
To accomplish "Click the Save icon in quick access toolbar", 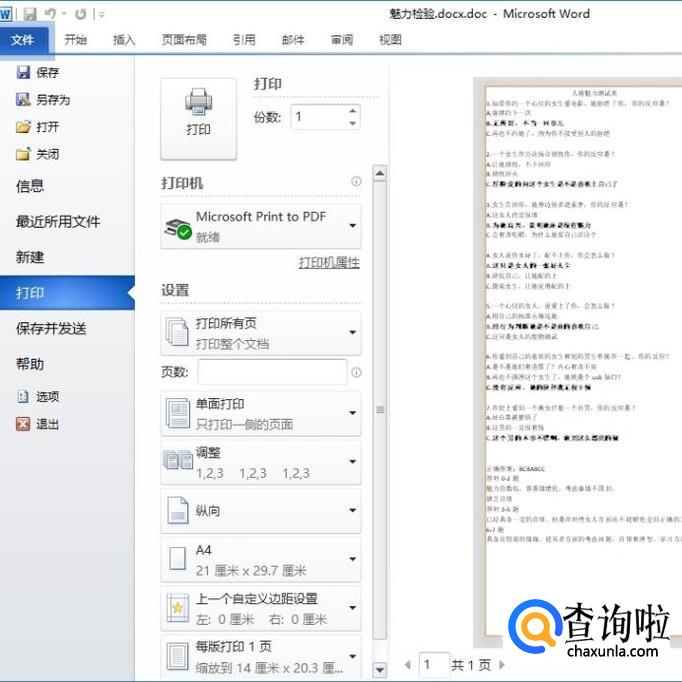I will coord(30,14).
